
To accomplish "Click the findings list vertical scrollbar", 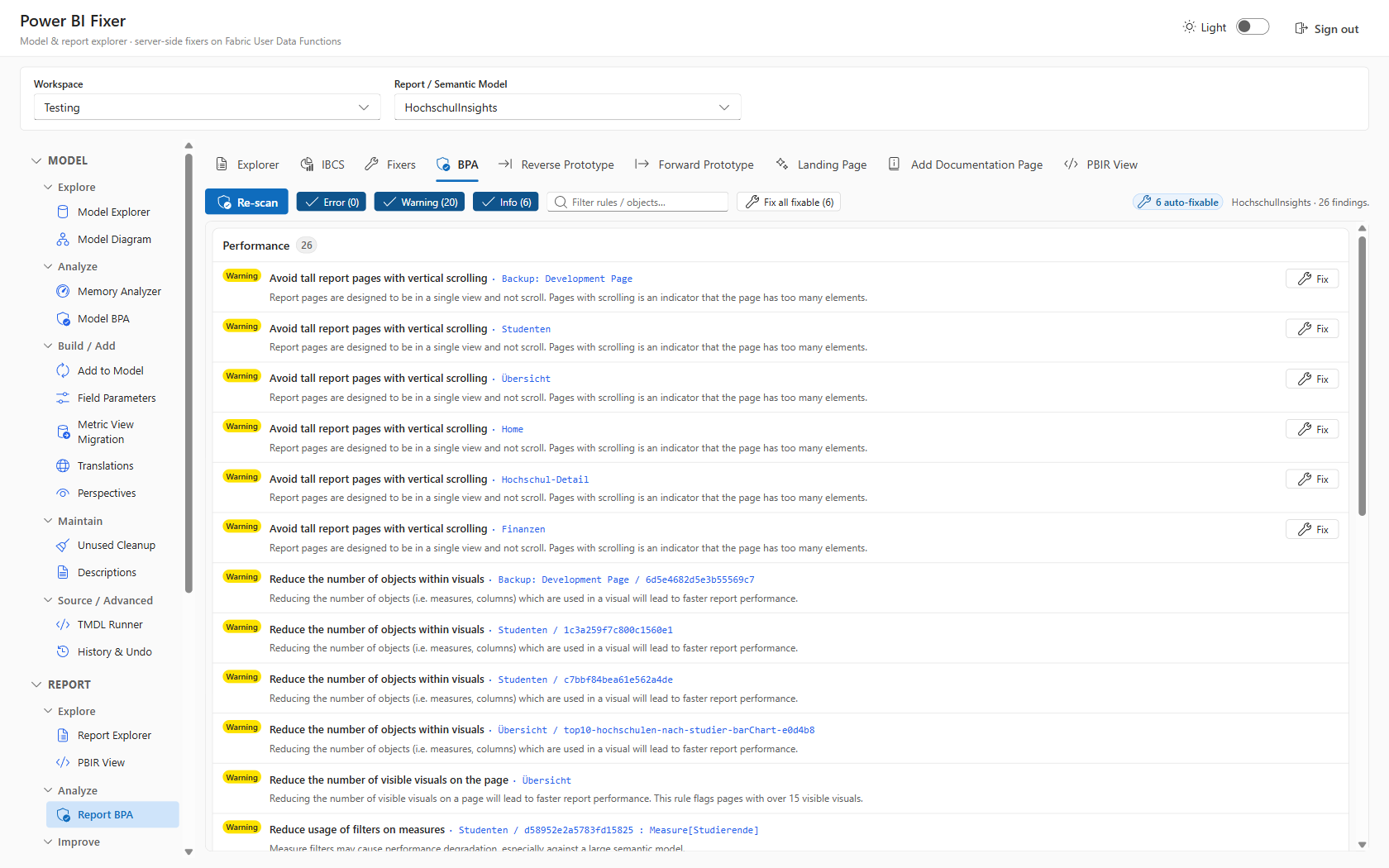I will 1362,376.
